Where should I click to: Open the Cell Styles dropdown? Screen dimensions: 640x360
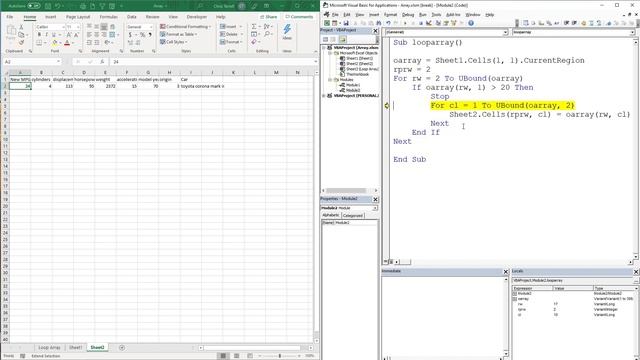point(174,42)
